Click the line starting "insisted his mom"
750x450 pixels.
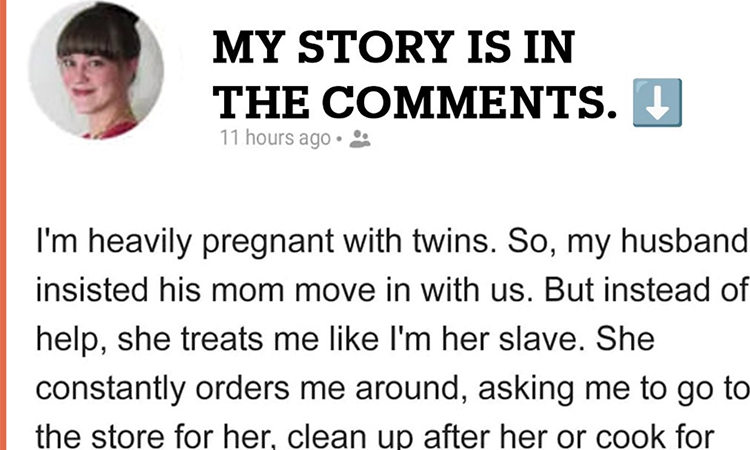[x=391, y=291]
